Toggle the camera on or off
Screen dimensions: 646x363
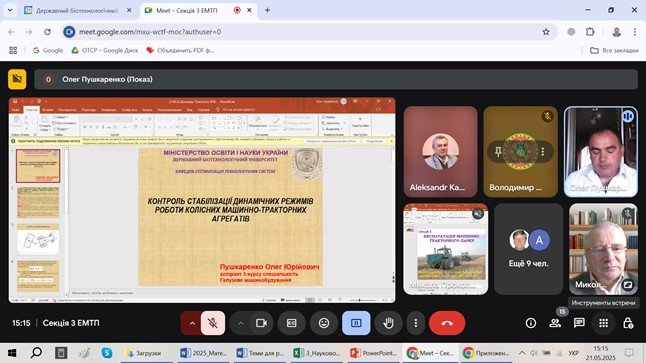[x=261, y=323]
